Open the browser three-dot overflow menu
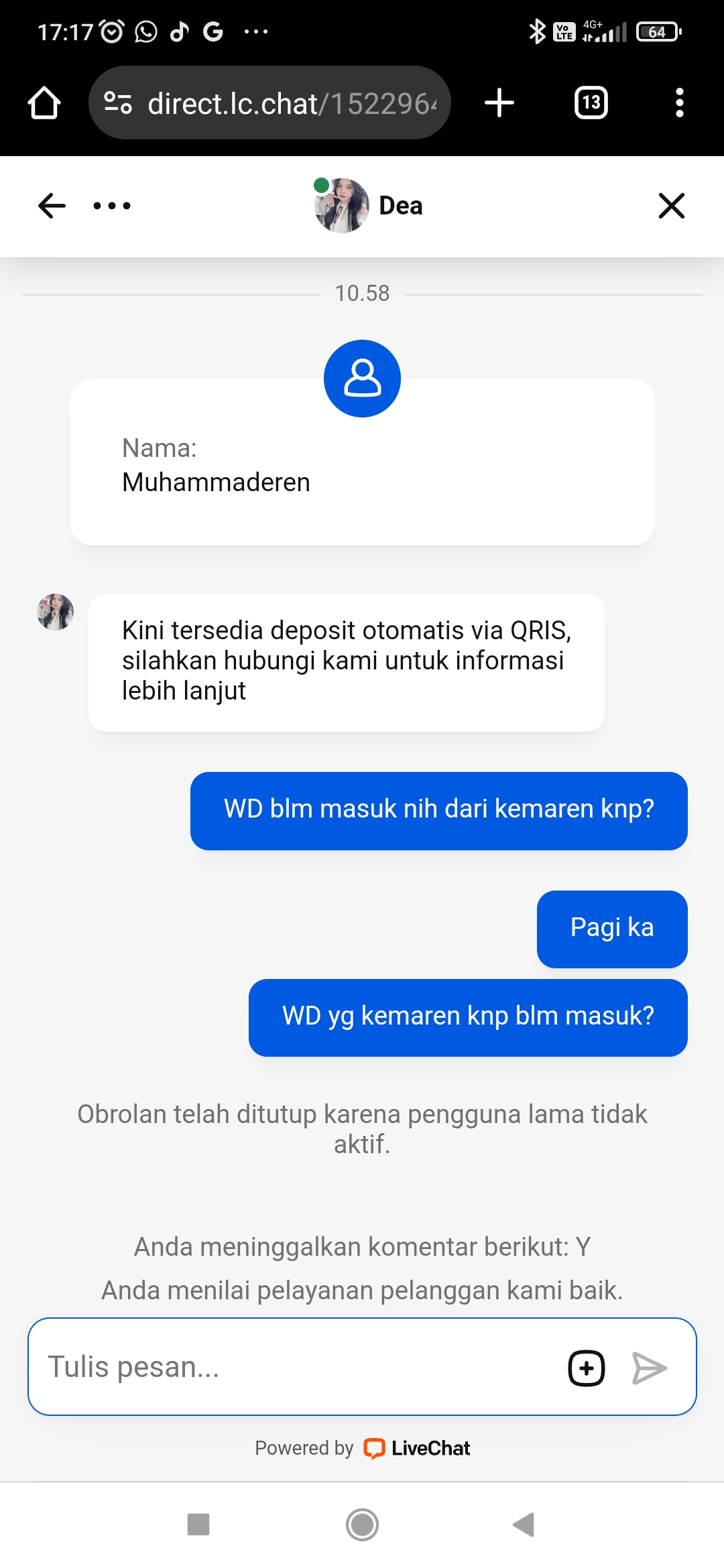 click(680, 103)
